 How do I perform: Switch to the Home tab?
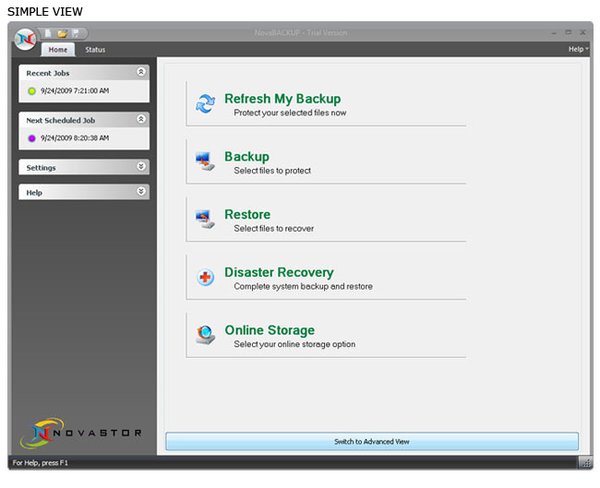pos(58,50)
